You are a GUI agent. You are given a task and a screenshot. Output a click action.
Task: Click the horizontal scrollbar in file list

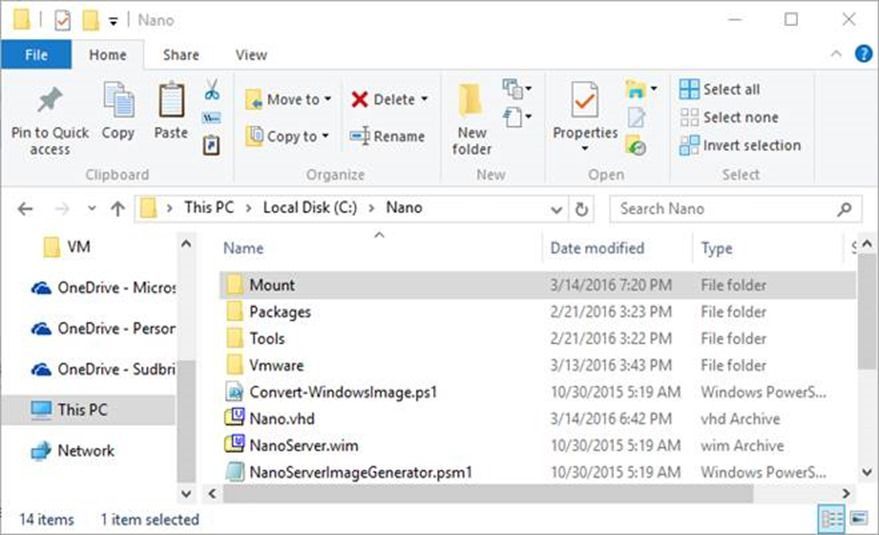[x=488, y=494]
